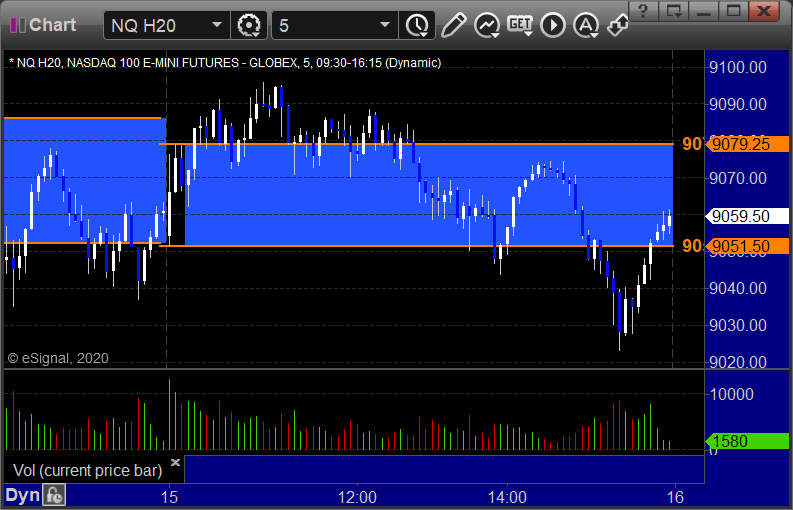Click the Chart window title text
The width and height of the screenshot is (793, 510).
tap(53, 25)
